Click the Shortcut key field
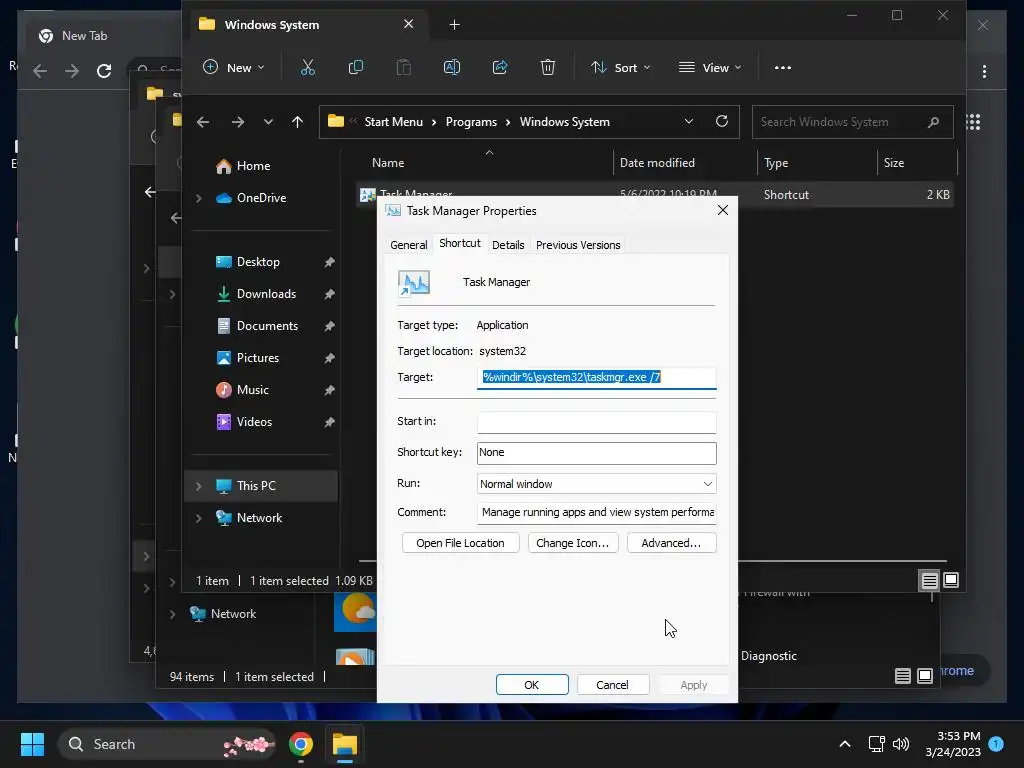The height and width of the screenshot is (768, 1024). (x=596, y=453)
